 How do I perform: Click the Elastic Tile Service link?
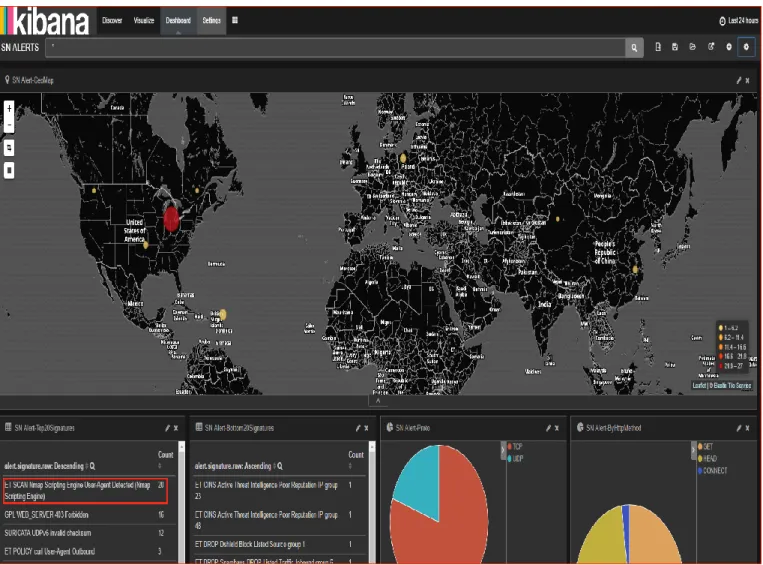tap(732, 385)
